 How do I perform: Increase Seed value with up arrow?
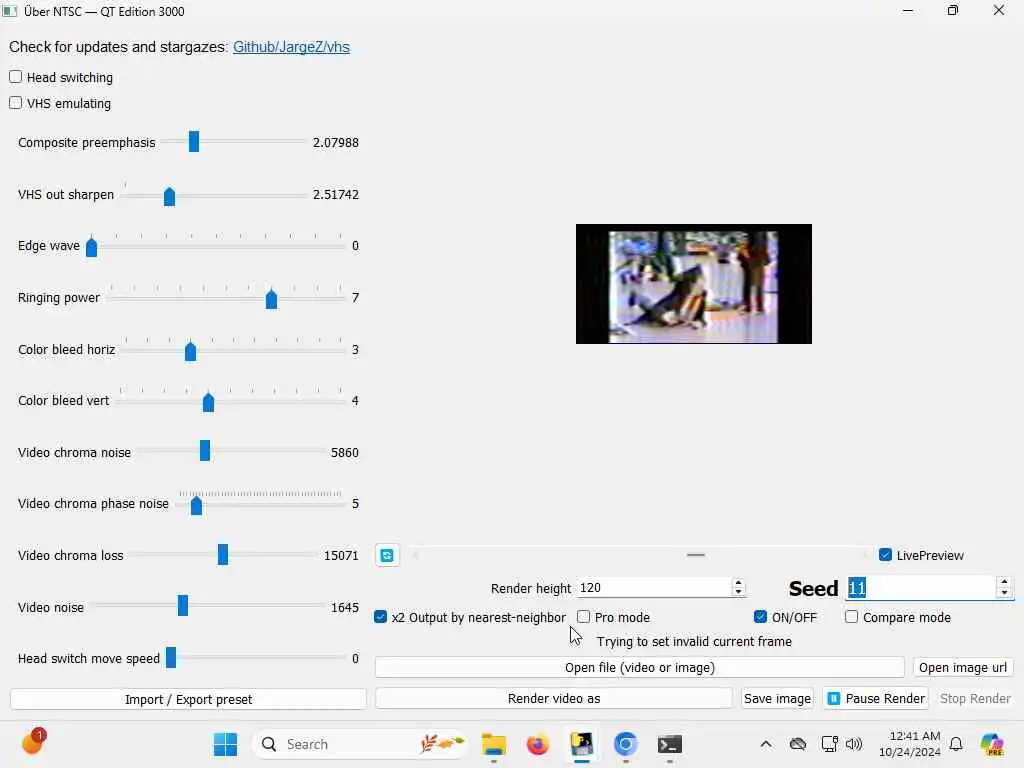click(x=1004, y=582)
